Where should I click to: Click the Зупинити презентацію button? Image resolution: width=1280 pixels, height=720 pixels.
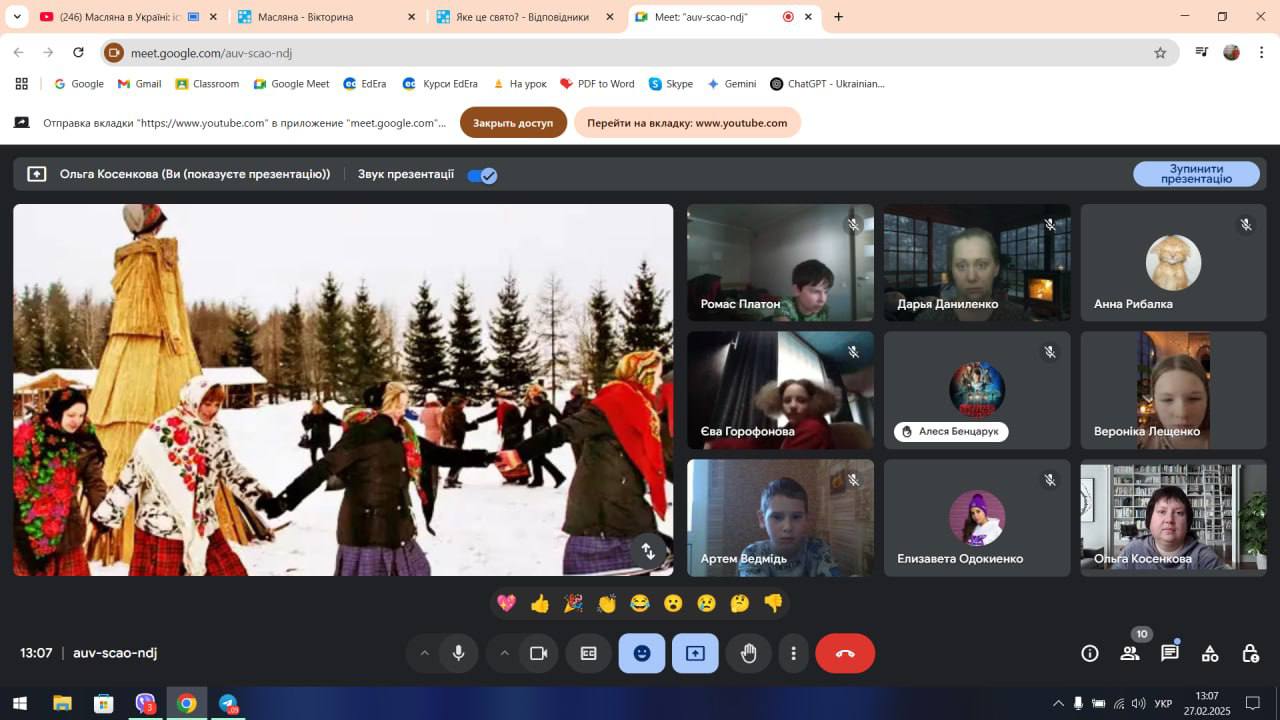pyautogui.click(x=1196, y=174)
